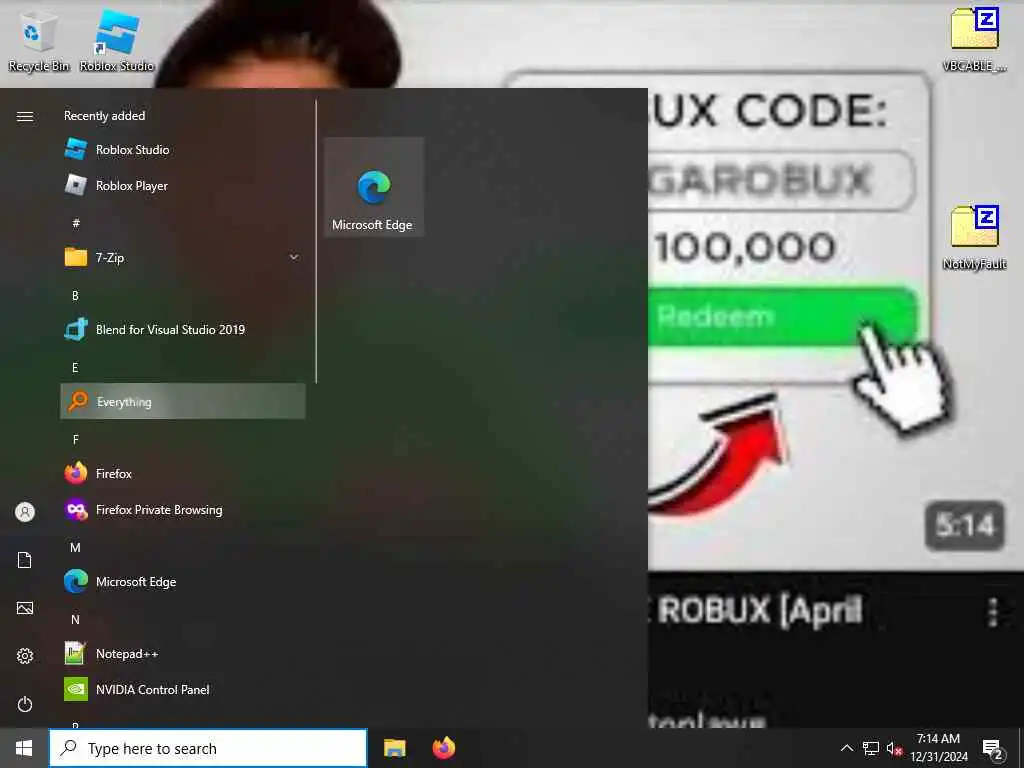Viewport: 1024px width, 768px height.
Task: Click the letter N section header
Action: pyautogui.click(x=75, y=619)
